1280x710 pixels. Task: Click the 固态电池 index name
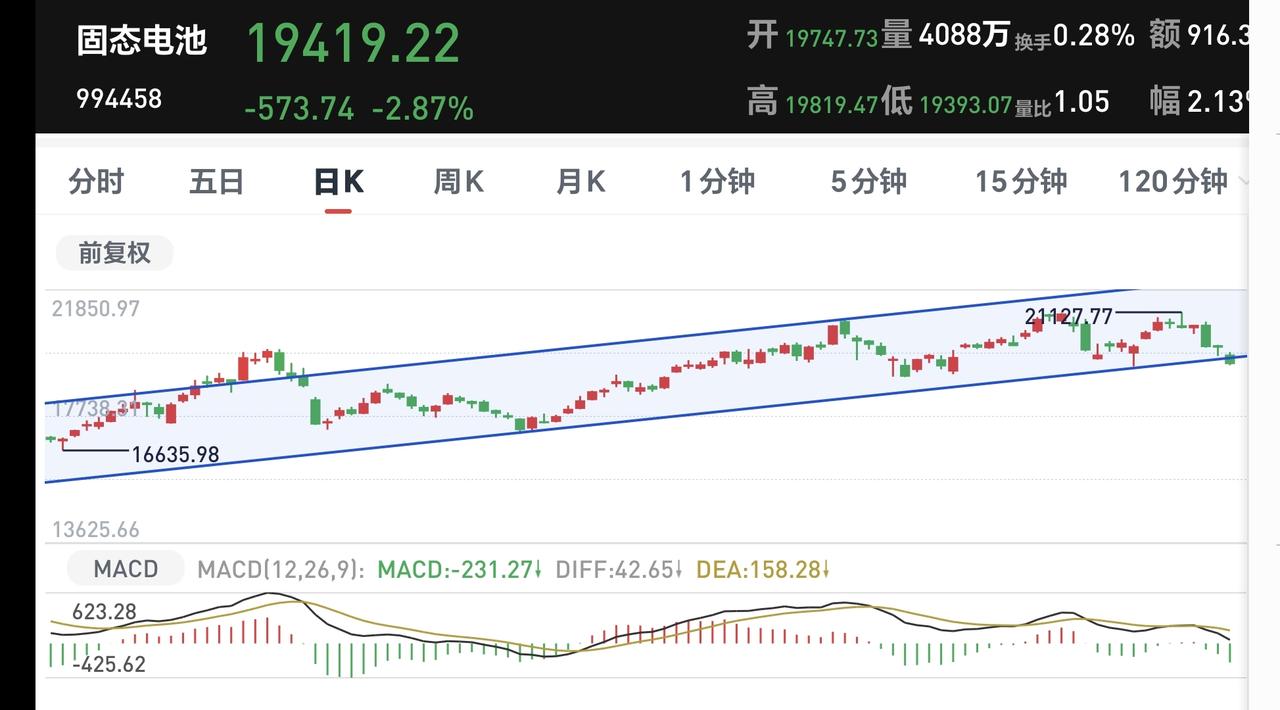tap(142, 40)
